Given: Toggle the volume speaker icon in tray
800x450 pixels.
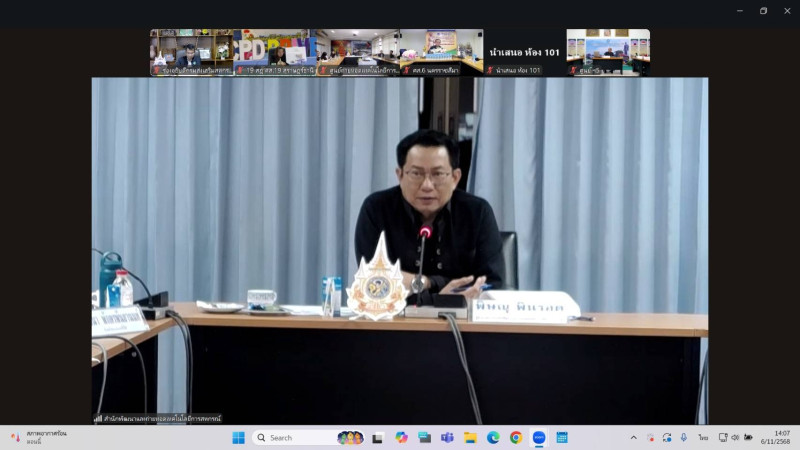Looking at the screenshot, I should [735, 438].
